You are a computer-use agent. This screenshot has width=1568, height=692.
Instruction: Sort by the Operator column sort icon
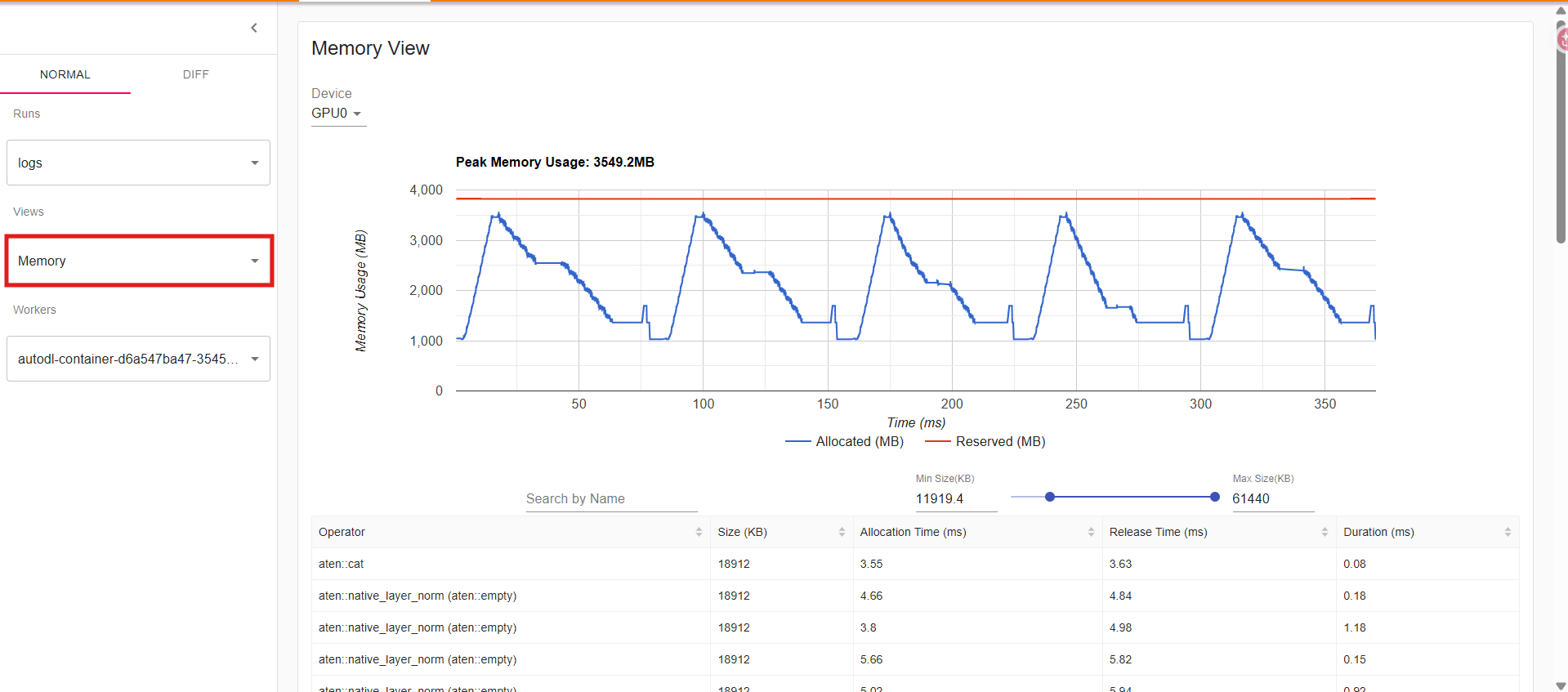point(699,532)
